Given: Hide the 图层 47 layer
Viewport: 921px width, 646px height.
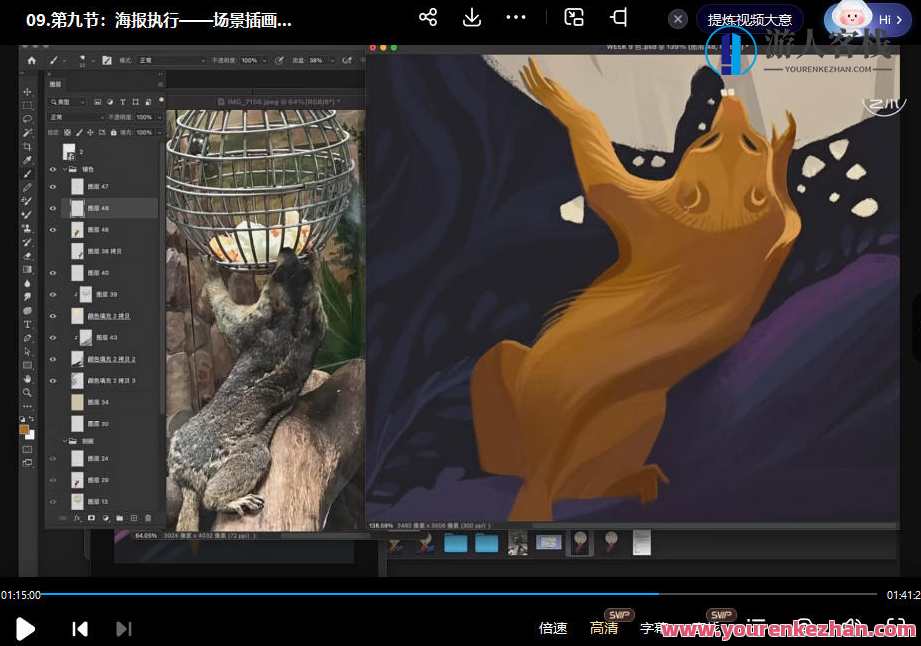Looking at the screenshot, I should point(53,185).
